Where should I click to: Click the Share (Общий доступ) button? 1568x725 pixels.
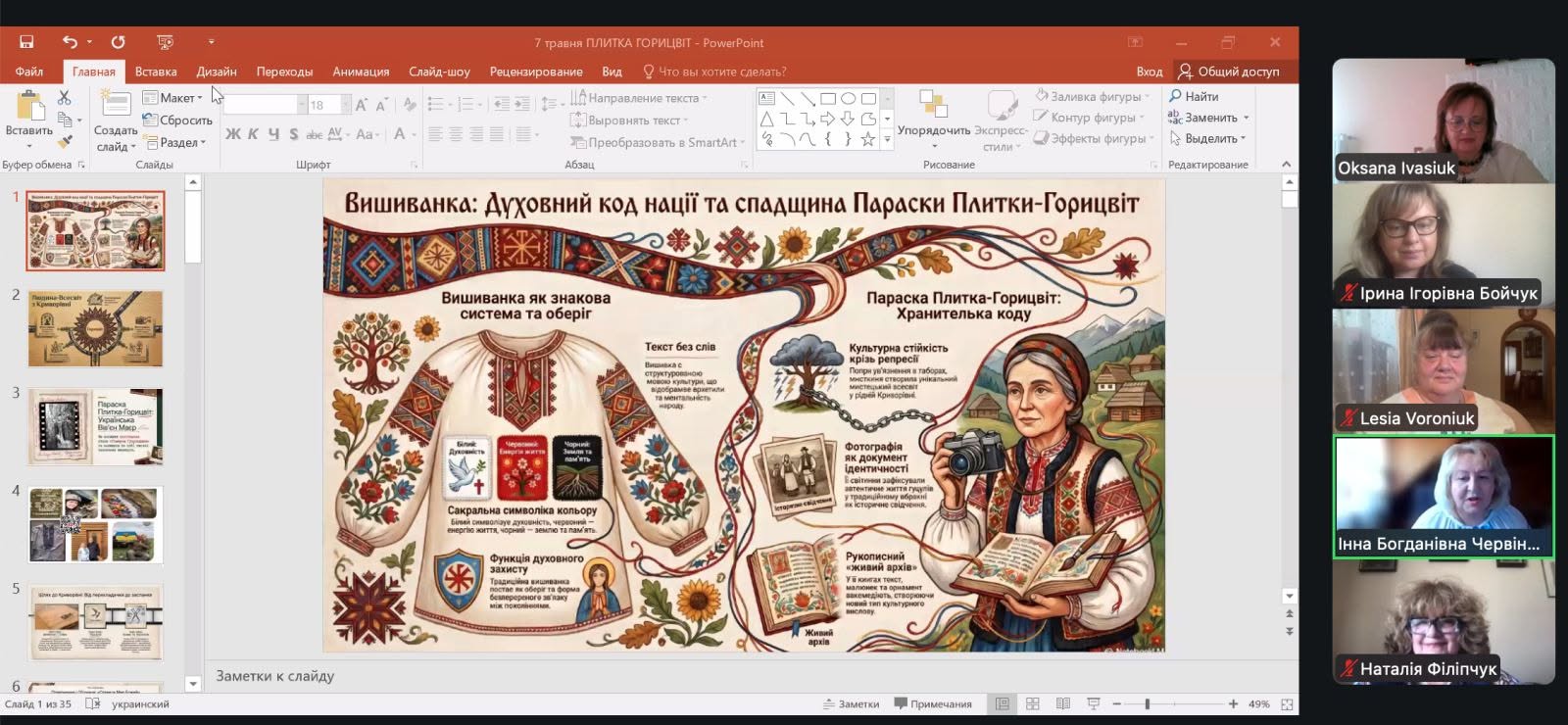pyautogui.click(x=1229, y=72)
